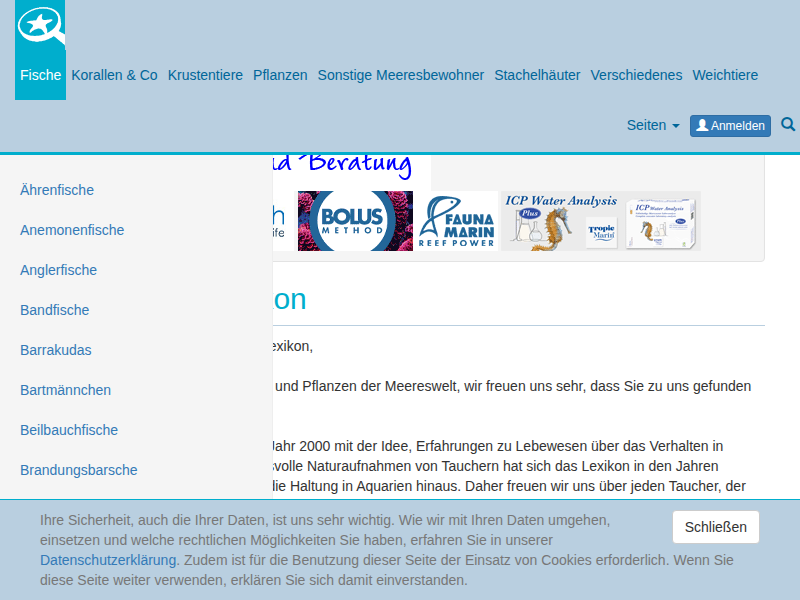Select Ährenfische in the submenu list
The image size is (800, 600).
coord(57,190)
